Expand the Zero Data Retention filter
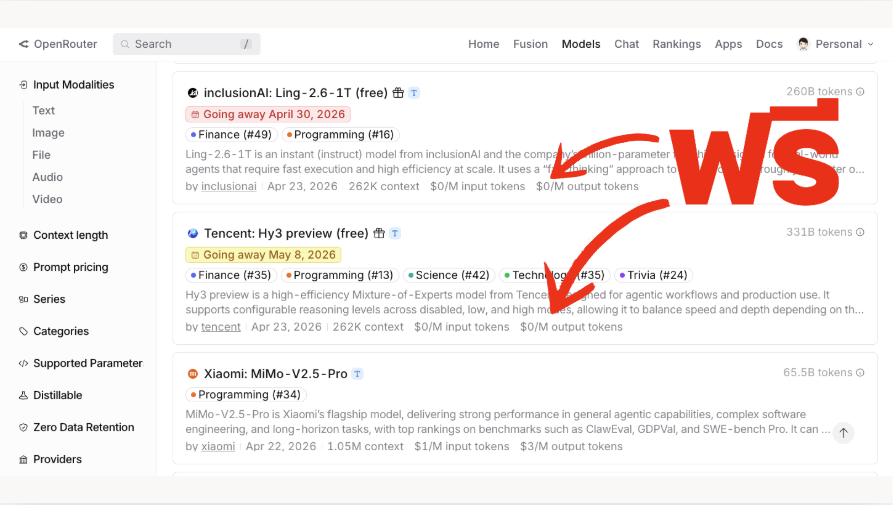The width and height of the screenshot is (893, 505). pyautogui.click(x=84, y=427)
